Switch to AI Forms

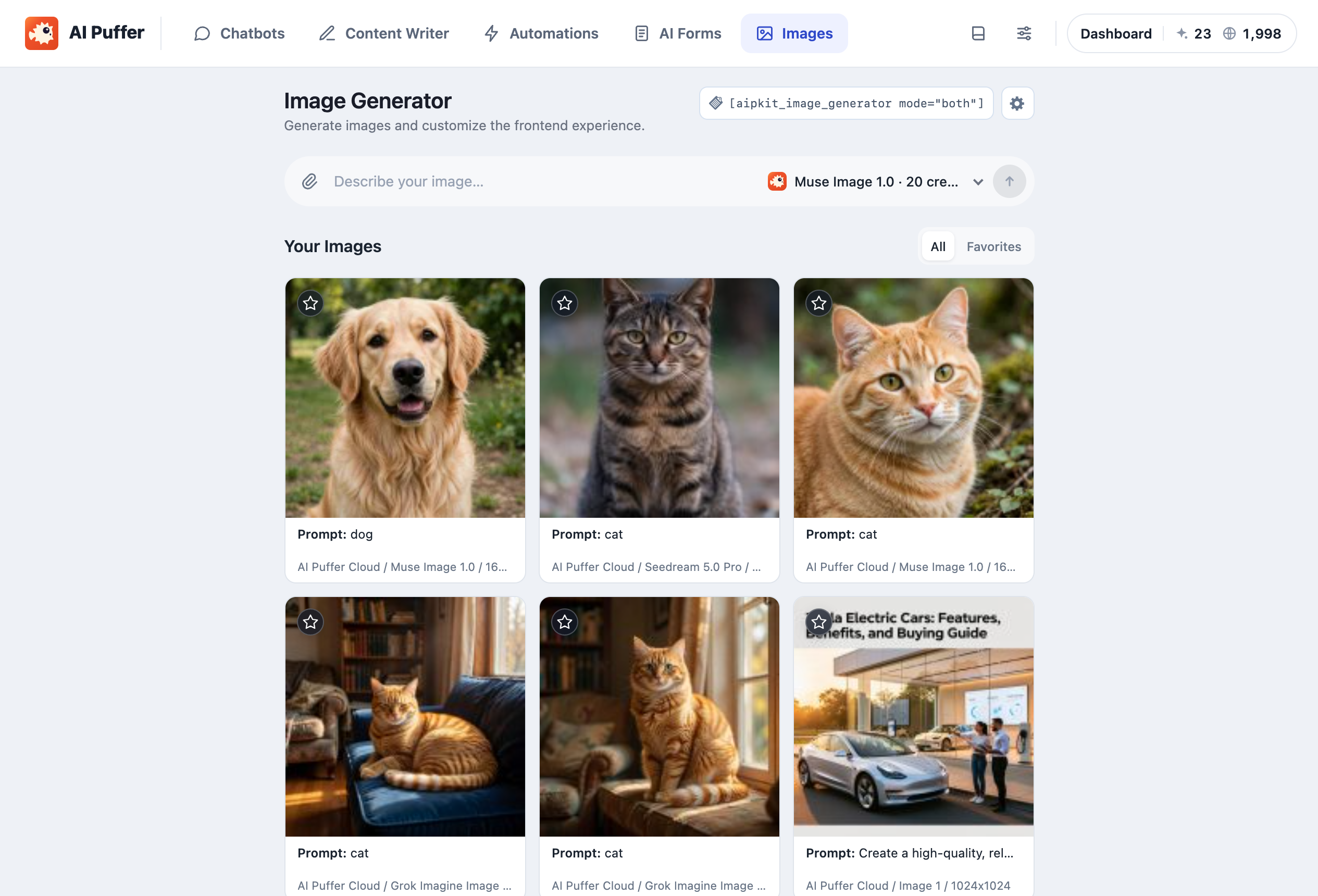pyautogui.click(x=677, y=33)
